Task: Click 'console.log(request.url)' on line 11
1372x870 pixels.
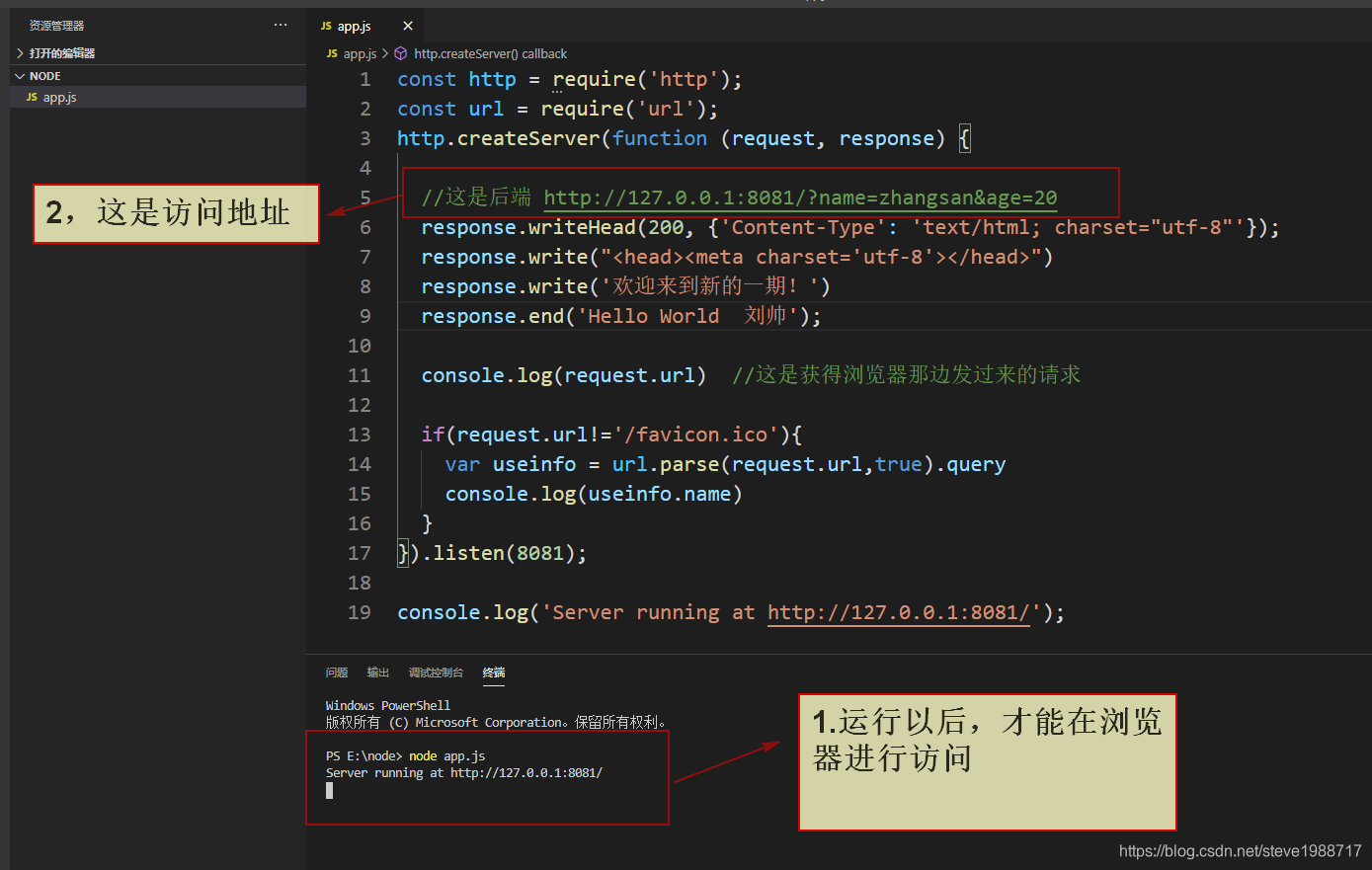Action: click(564, 375)
